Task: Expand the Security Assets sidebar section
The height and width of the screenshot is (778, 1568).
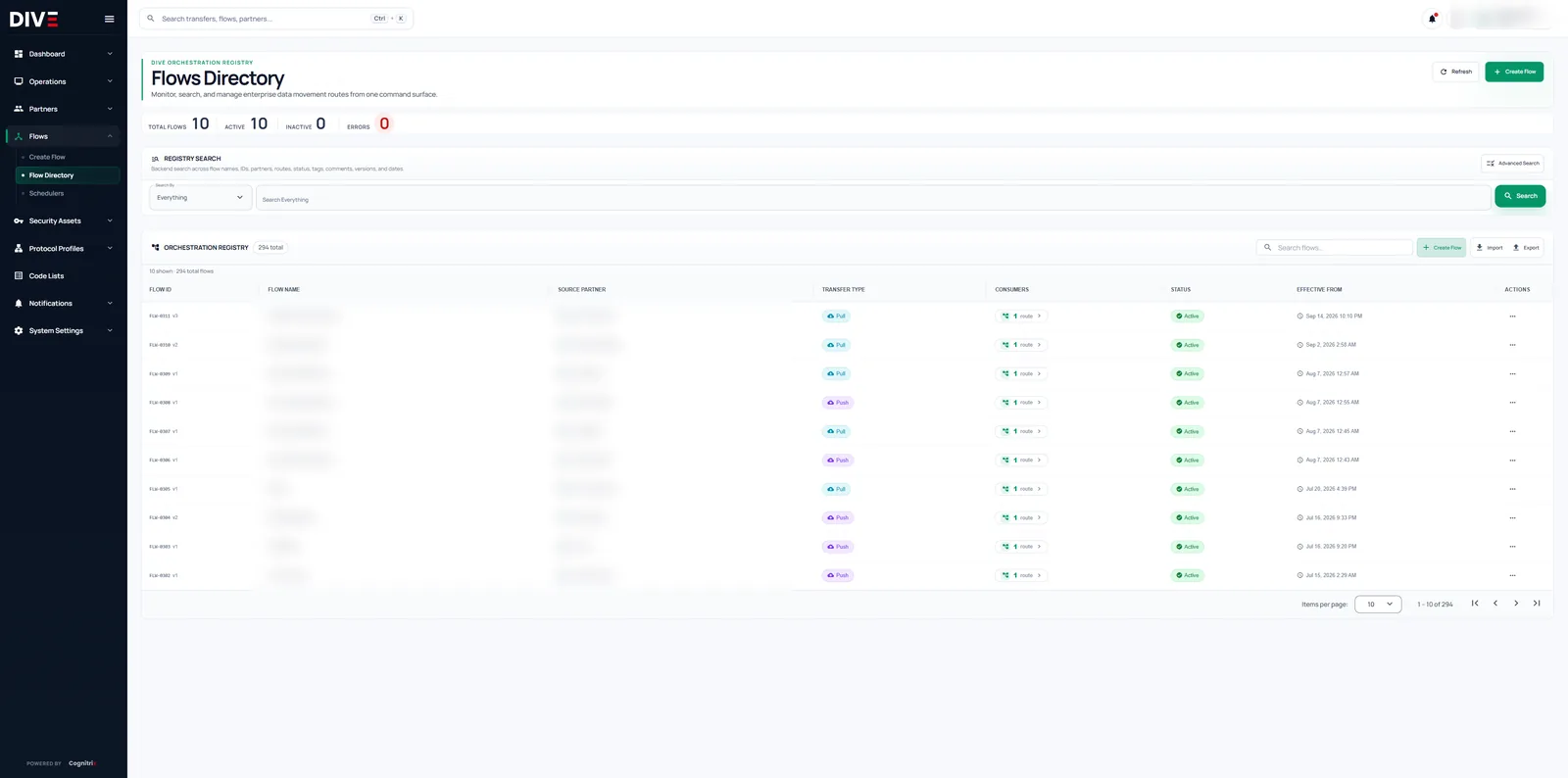Action: coord(64,221)
